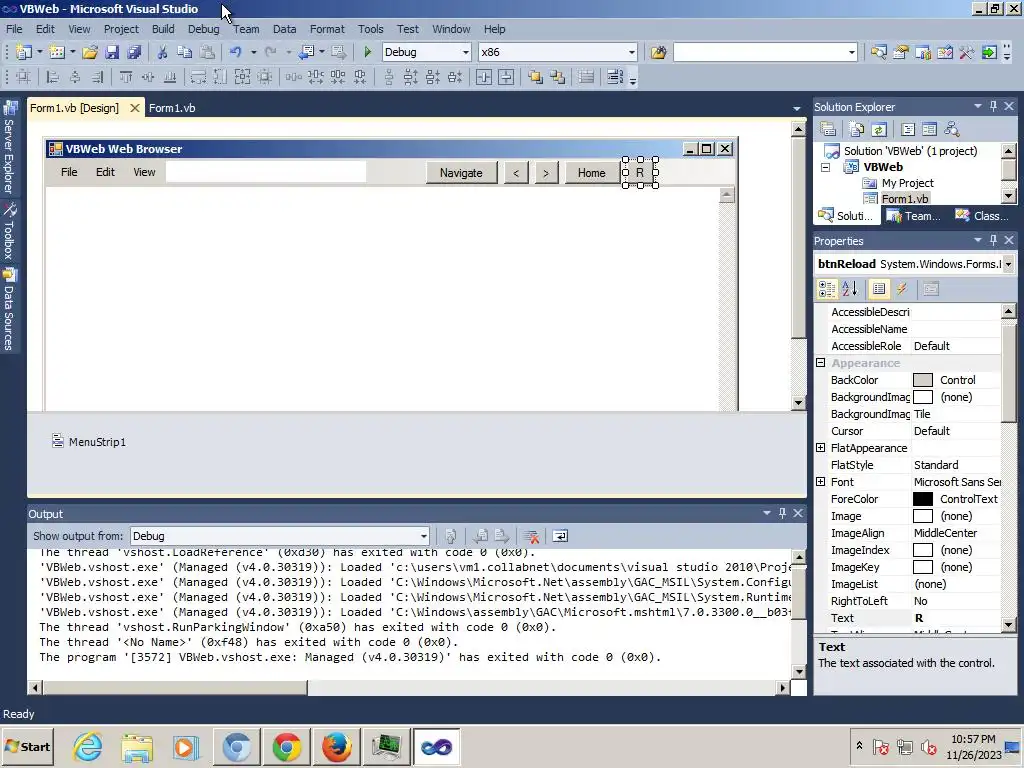Viewport: 1024px width, 768px height.
Task: Open Google Chrome from the taskbar
Action: (287, 747)
